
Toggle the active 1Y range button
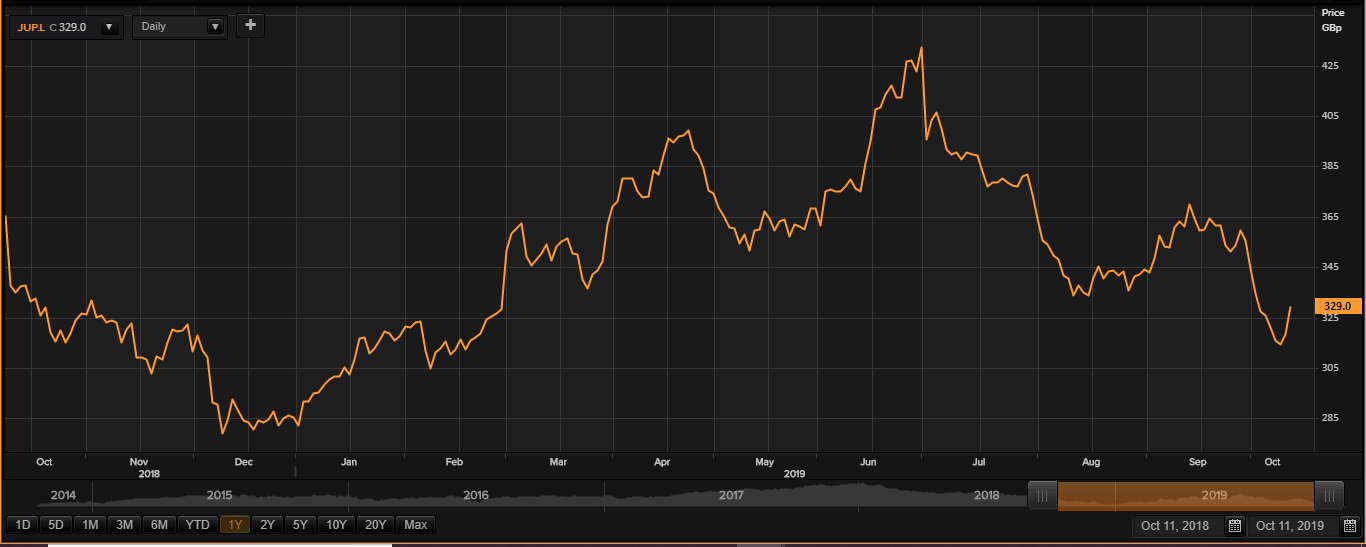[x=235, y=525]
